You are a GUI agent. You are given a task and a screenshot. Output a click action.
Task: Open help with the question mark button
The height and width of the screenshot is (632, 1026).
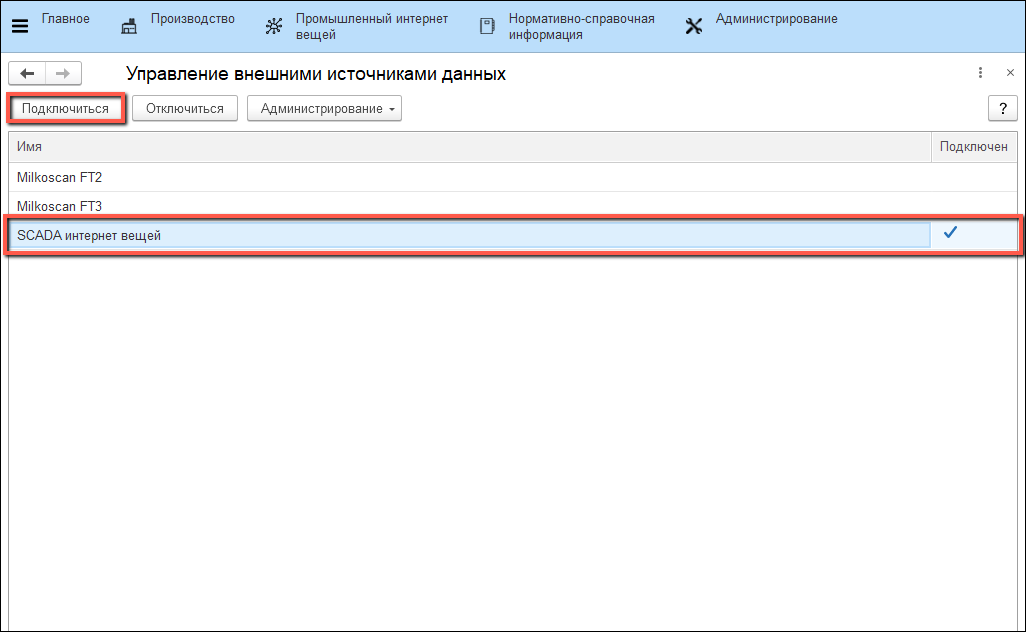pyautogui.click(x=1002, y=108)
